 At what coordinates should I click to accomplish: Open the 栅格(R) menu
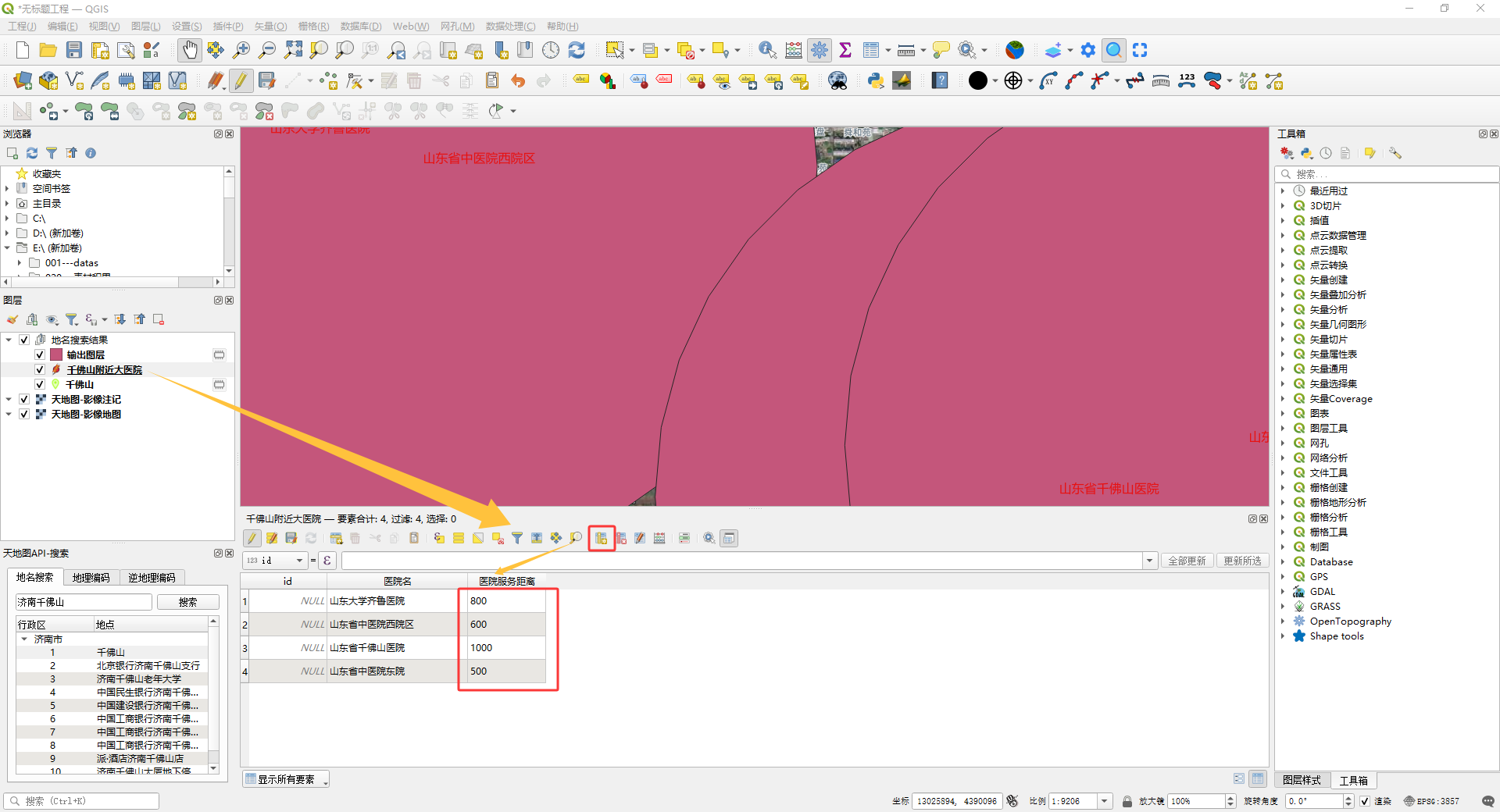coord(313,27)
